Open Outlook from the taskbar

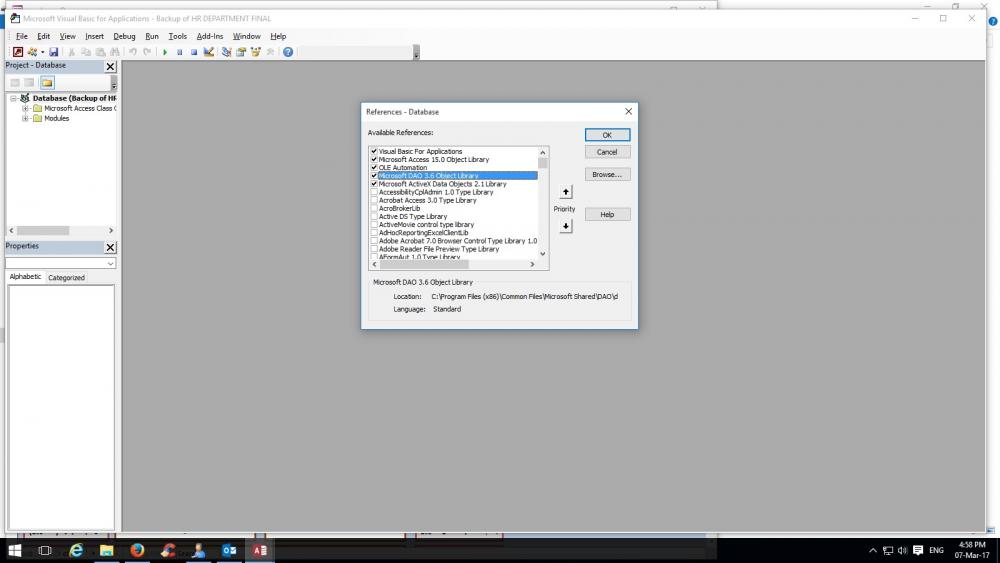[x=229, y=550]
